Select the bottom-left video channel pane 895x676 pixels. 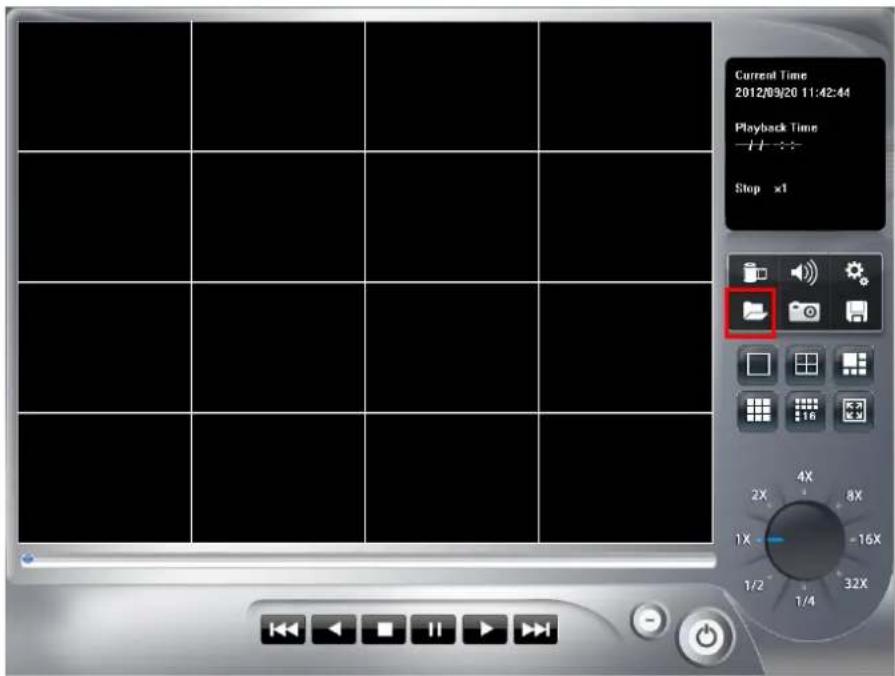pyautogui.click(x=104, y=478)
